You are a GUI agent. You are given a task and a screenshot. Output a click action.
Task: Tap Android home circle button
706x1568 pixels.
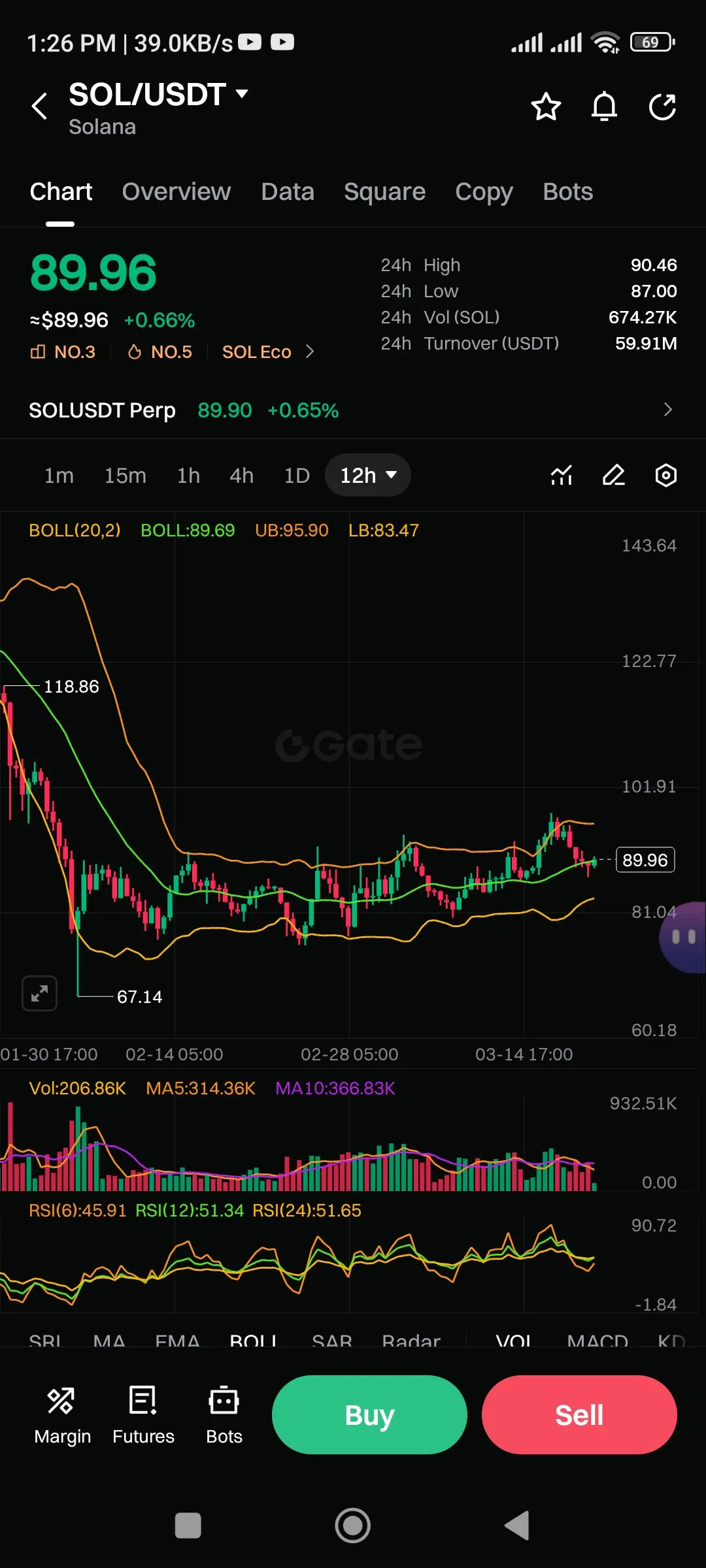353,1526
